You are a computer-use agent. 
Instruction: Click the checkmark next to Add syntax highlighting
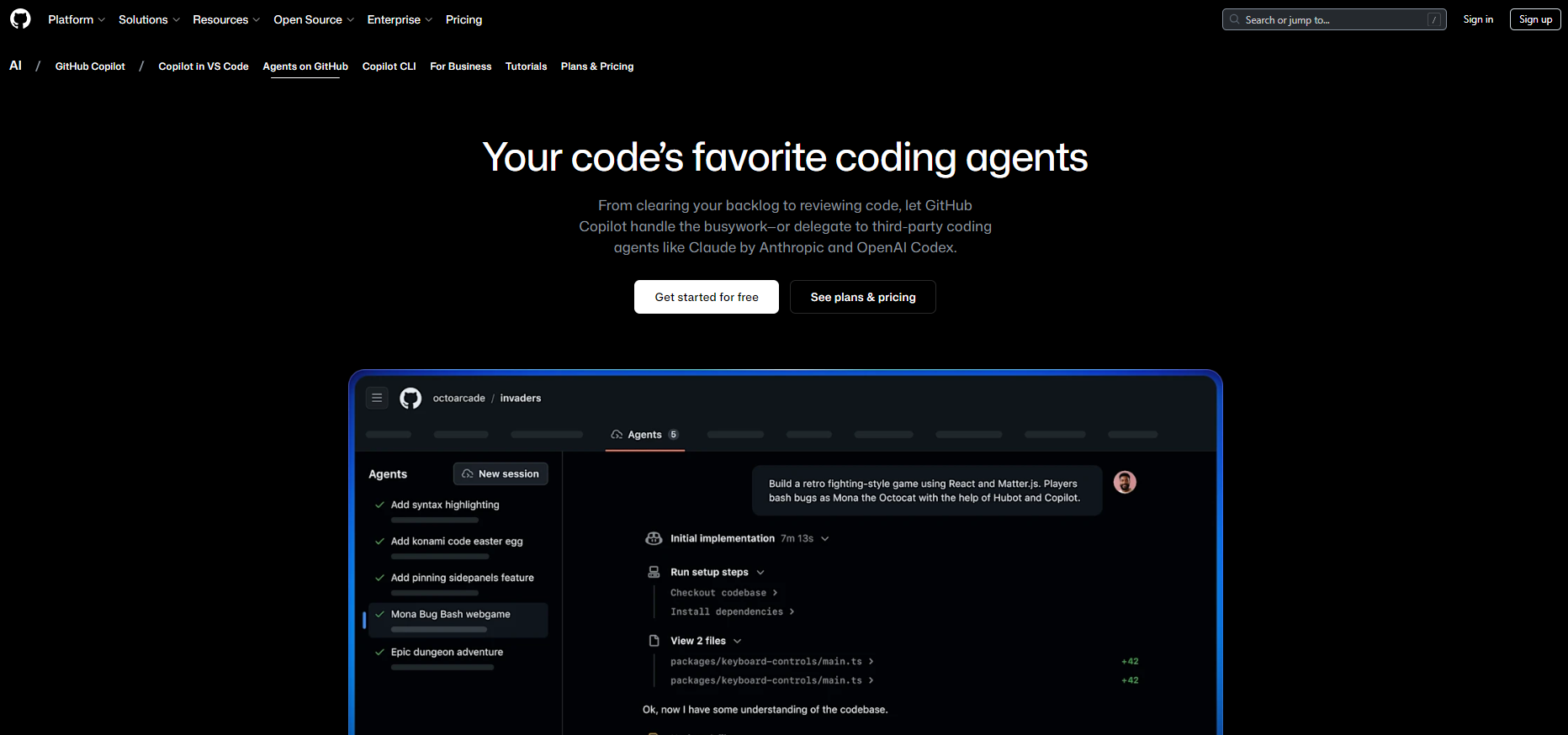(x=379, y=505)
